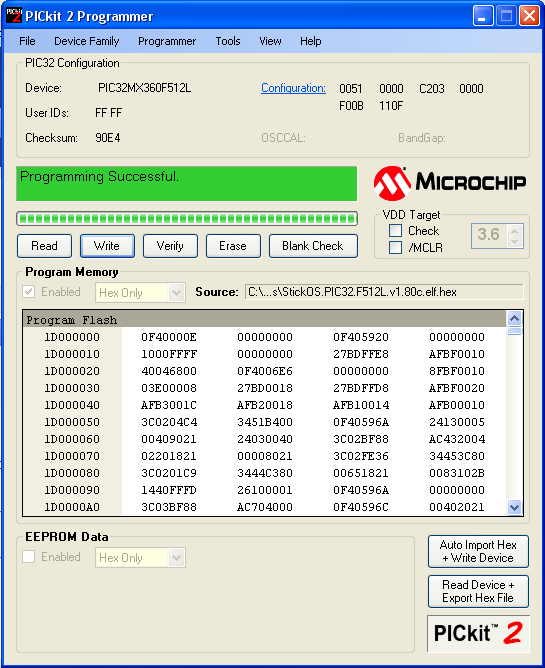Click memory cell 24130005
The width and height of the screenshot is (545, 668).
click(x=457, y=422)
